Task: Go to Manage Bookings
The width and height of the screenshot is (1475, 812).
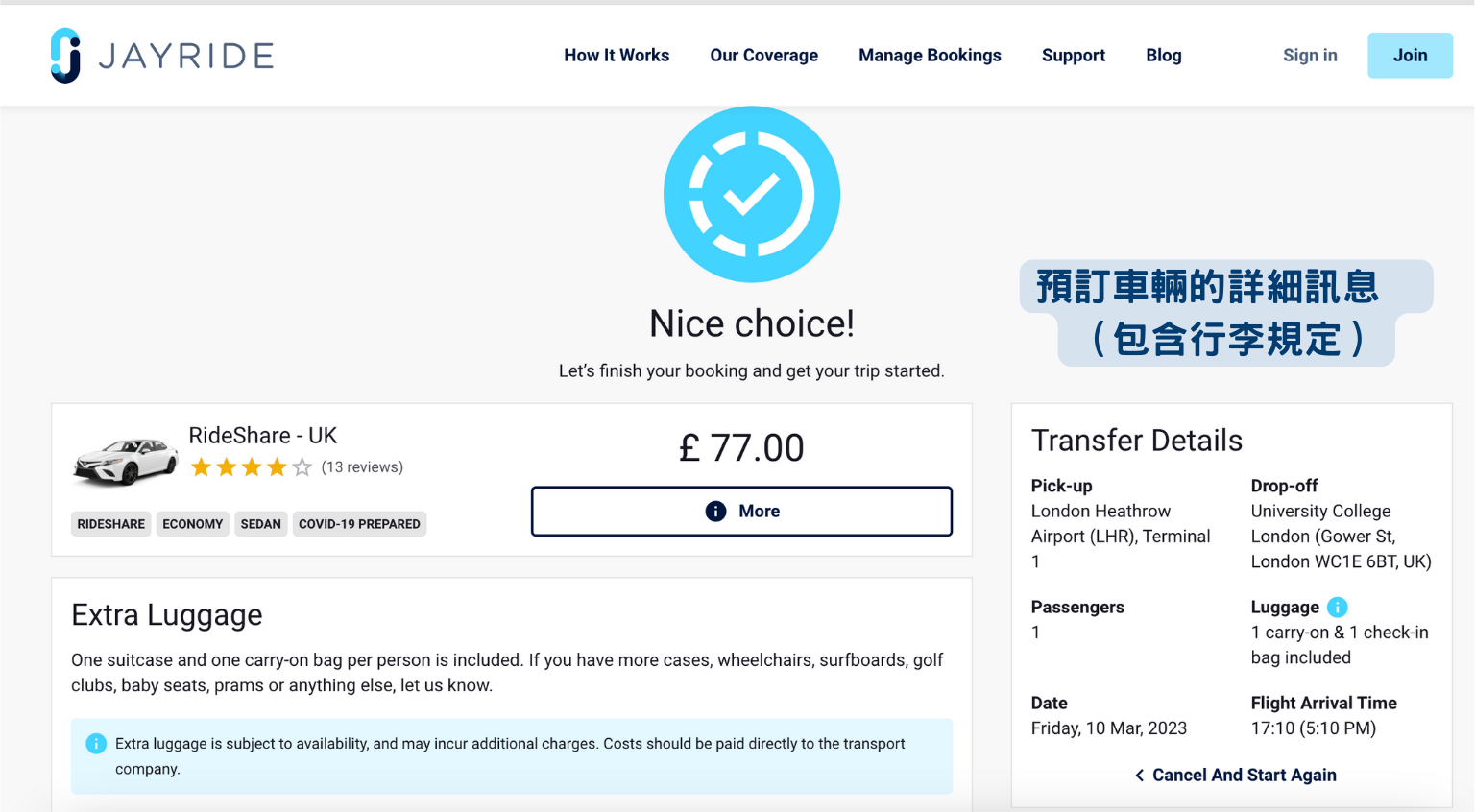Action: (930, 56)
